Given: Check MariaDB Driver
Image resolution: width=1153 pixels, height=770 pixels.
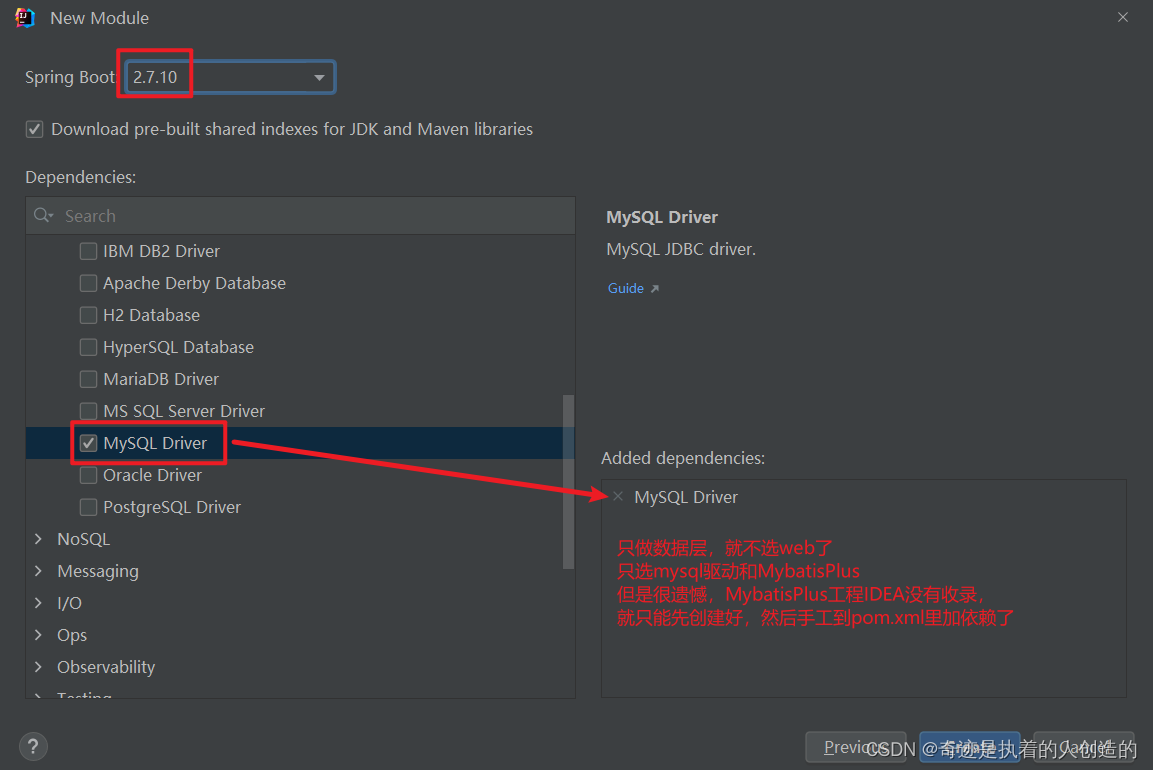Looking at the screenshot, I should pos(88,379).
